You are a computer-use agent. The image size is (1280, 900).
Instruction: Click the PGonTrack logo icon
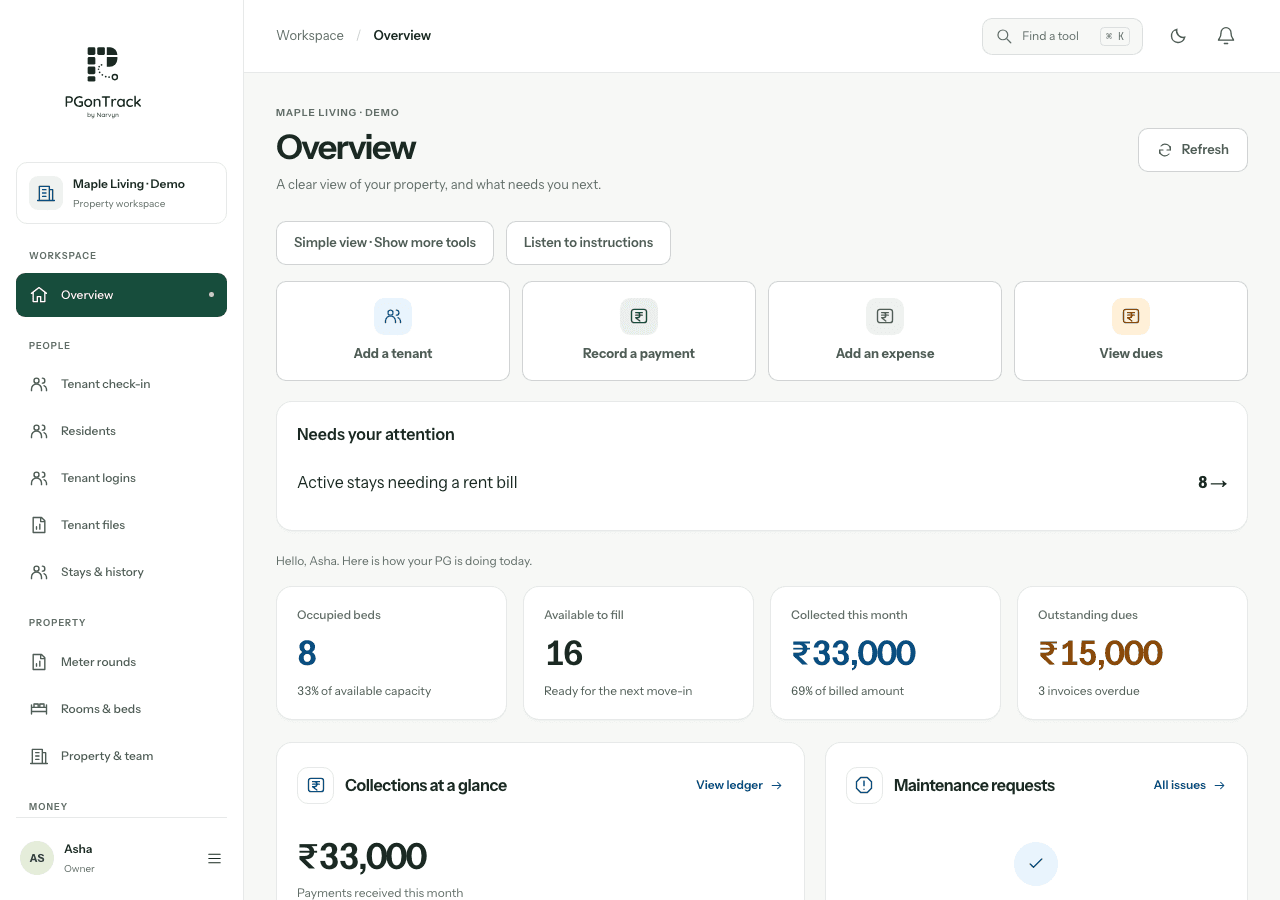click(103, 64)
